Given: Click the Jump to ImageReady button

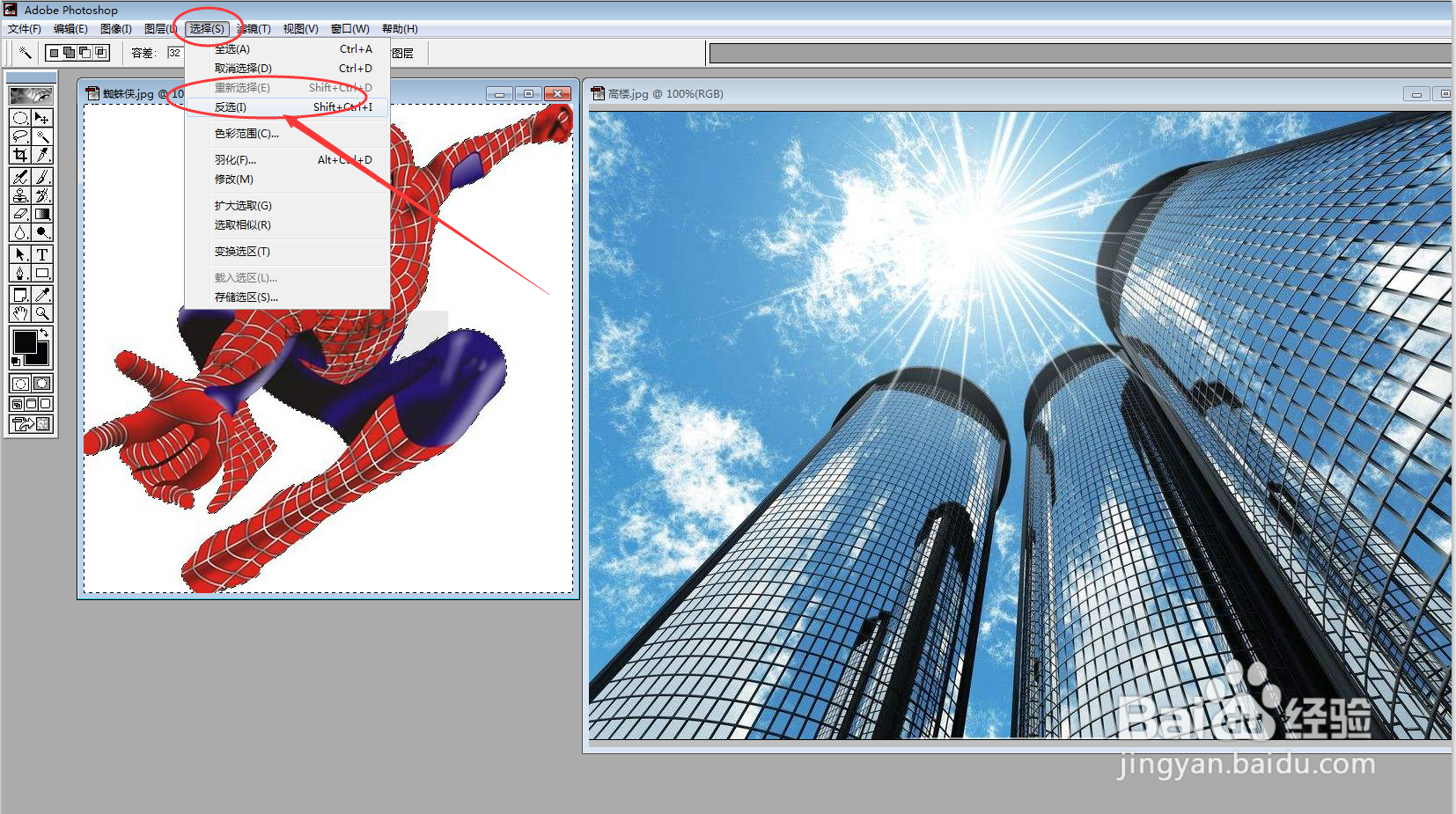Looking at the screenshot, I should pyautogui.click(x=31, y=424).
